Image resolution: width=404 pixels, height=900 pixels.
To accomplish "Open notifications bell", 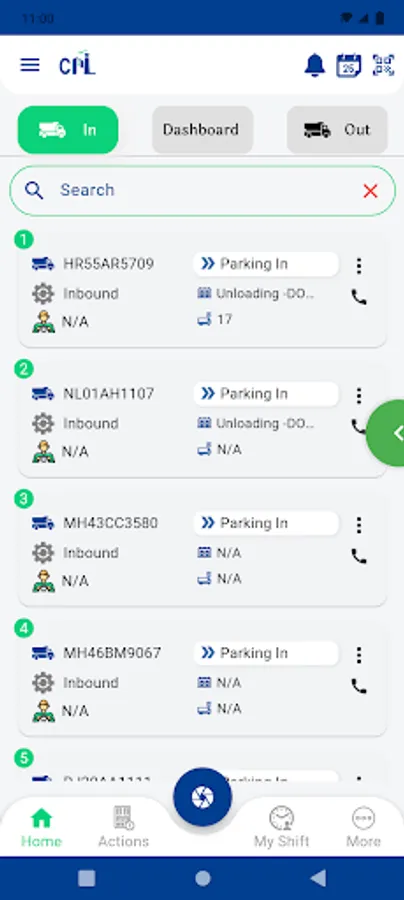I will pos(314,65).
